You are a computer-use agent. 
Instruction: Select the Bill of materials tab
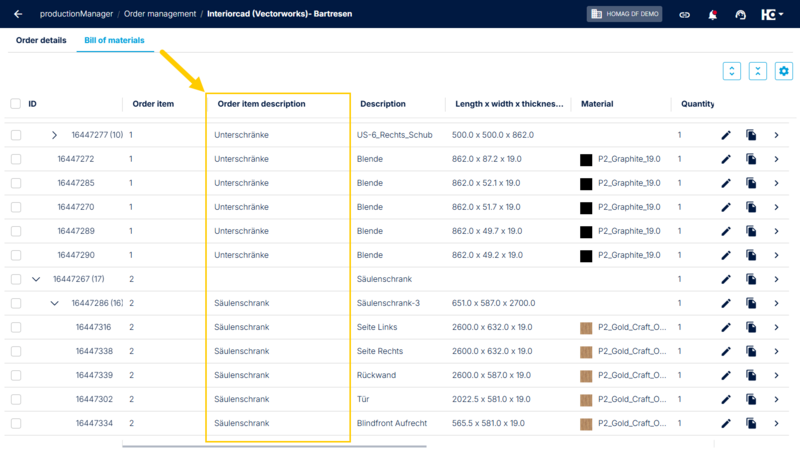[x=114, y=40]
